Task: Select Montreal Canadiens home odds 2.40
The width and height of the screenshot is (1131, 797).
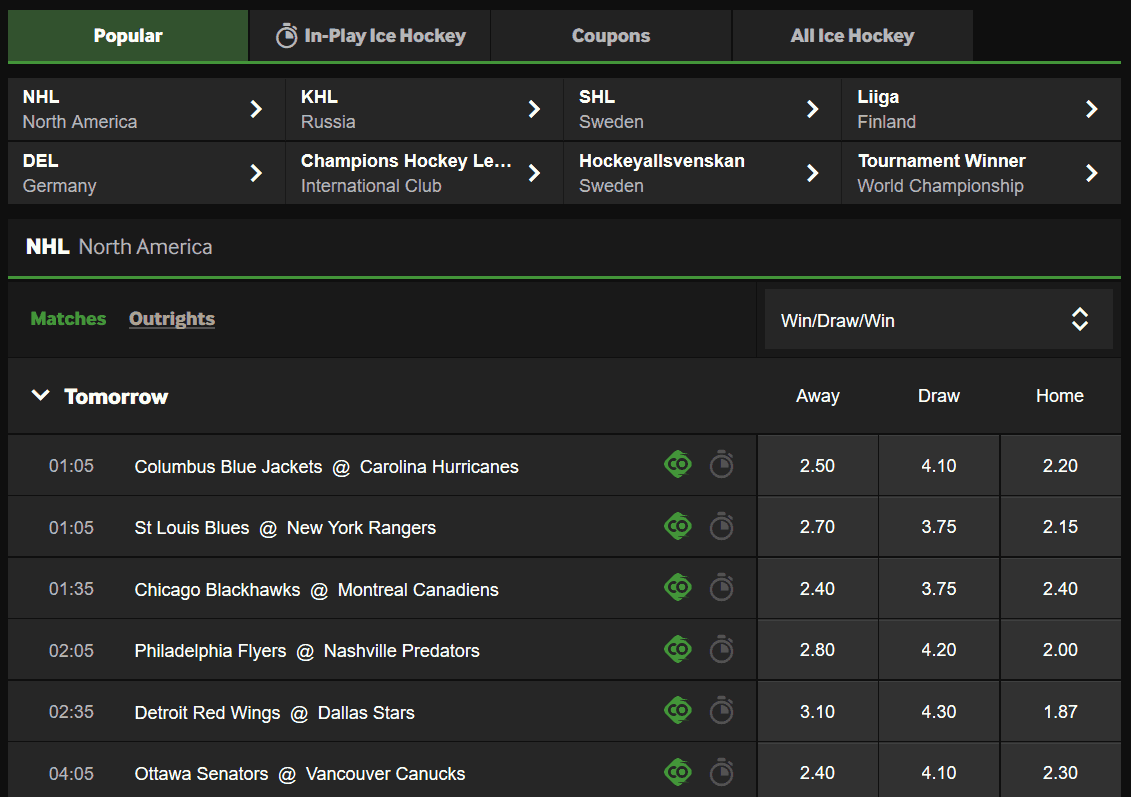Action: [x=1060, y=589]
